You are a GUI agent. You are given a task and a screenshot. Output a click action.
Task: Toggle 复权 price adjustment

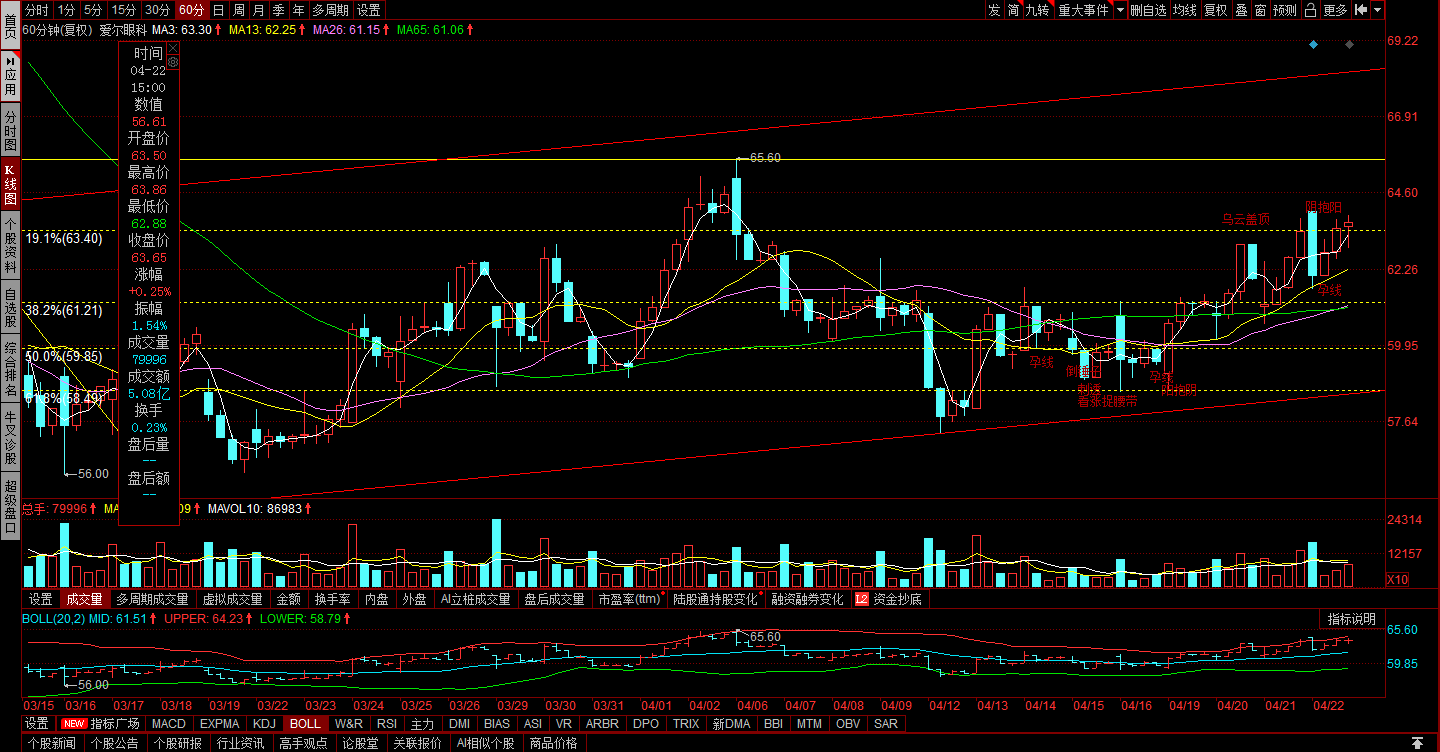point(1215,10)
